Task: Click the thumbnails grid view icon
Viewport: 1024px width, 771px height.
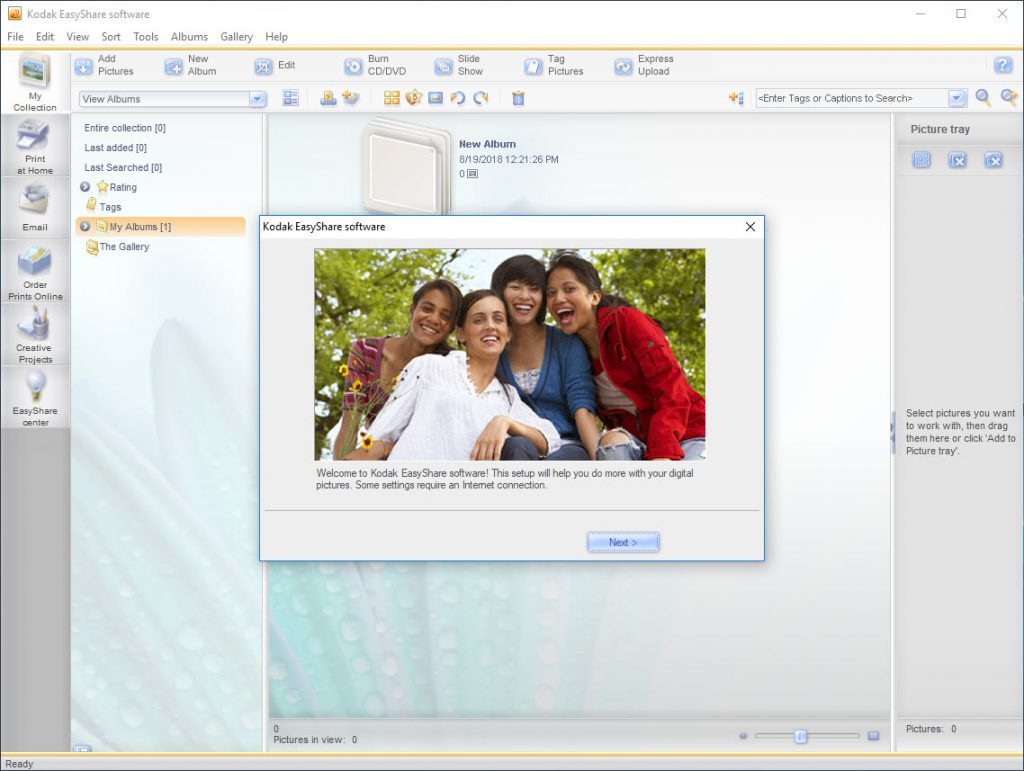Action: [391, 98]
